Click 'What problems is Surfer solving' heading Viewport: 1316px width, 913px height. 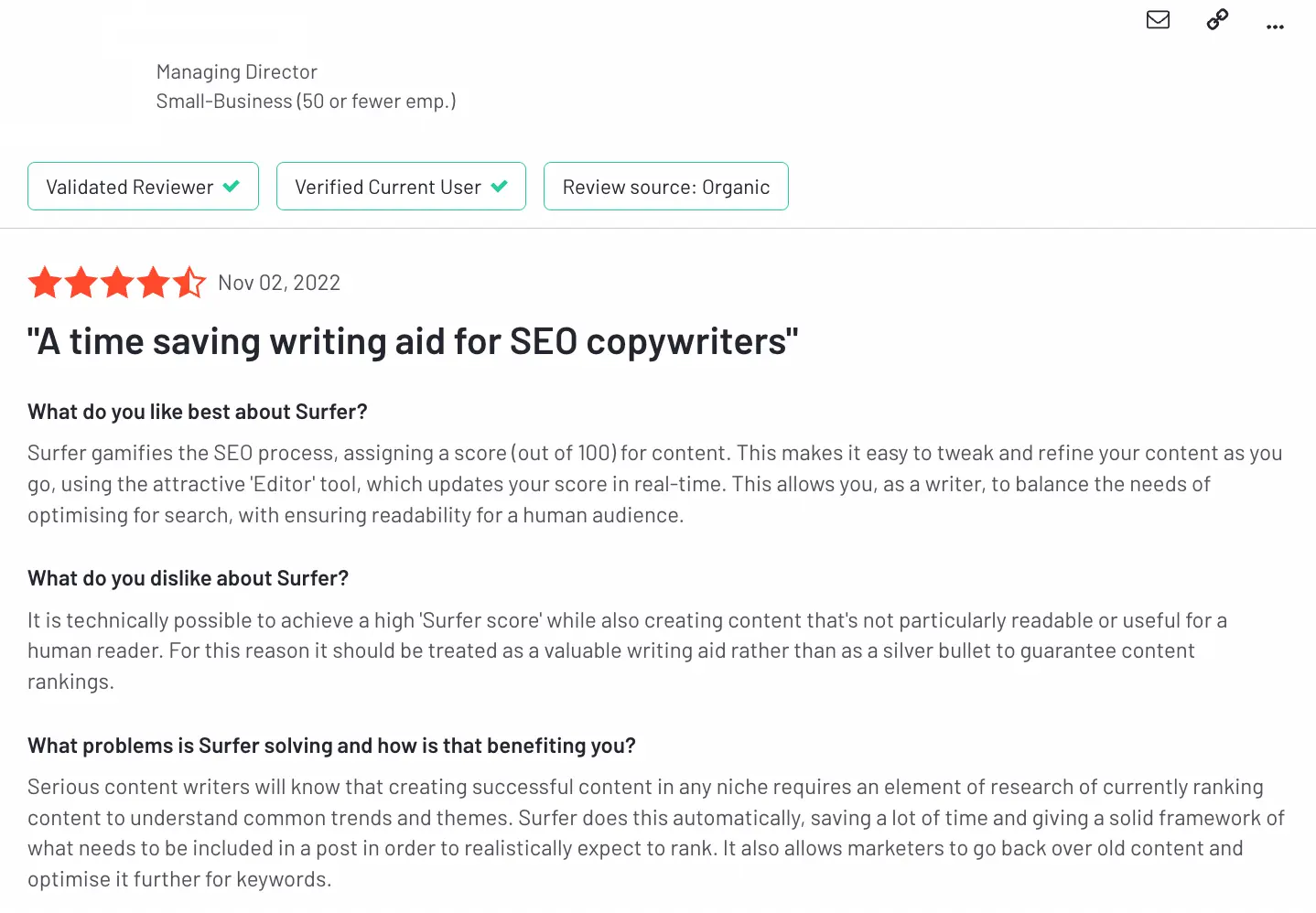(x=331, y=746)
